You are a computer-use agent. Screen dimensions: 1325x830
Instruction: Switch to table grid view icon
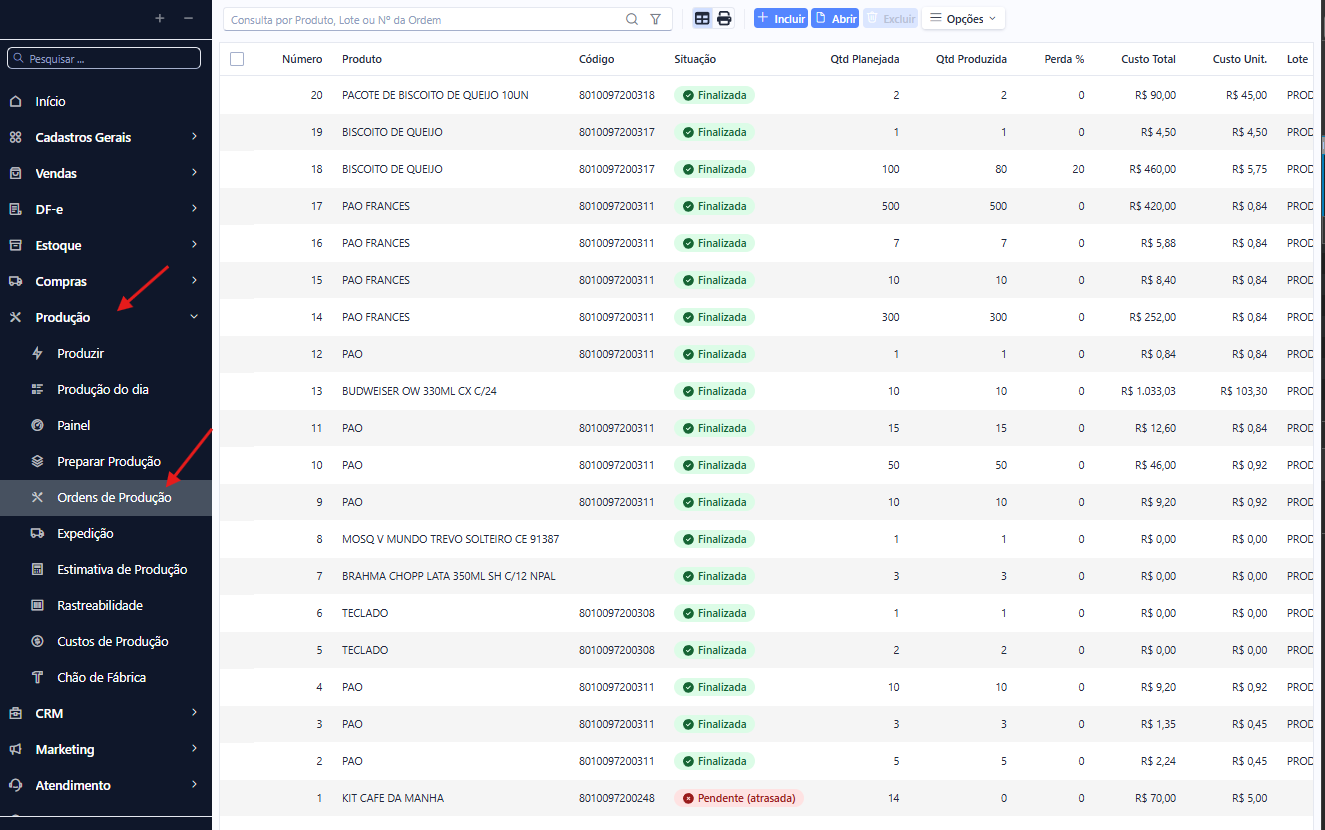tap(702, 19)
